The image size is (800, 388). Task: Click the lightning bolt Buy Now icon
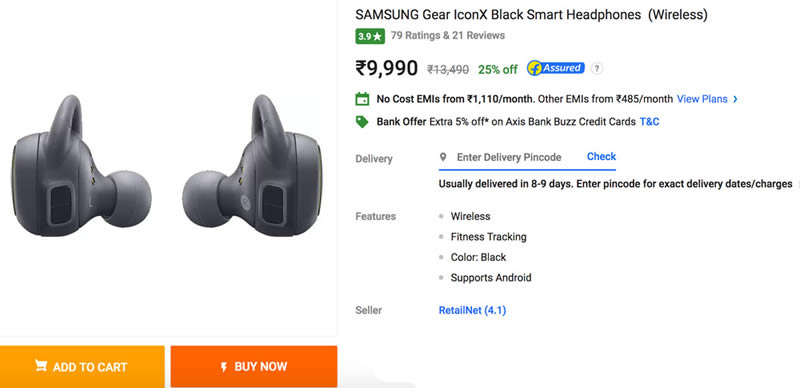point(223,367)
